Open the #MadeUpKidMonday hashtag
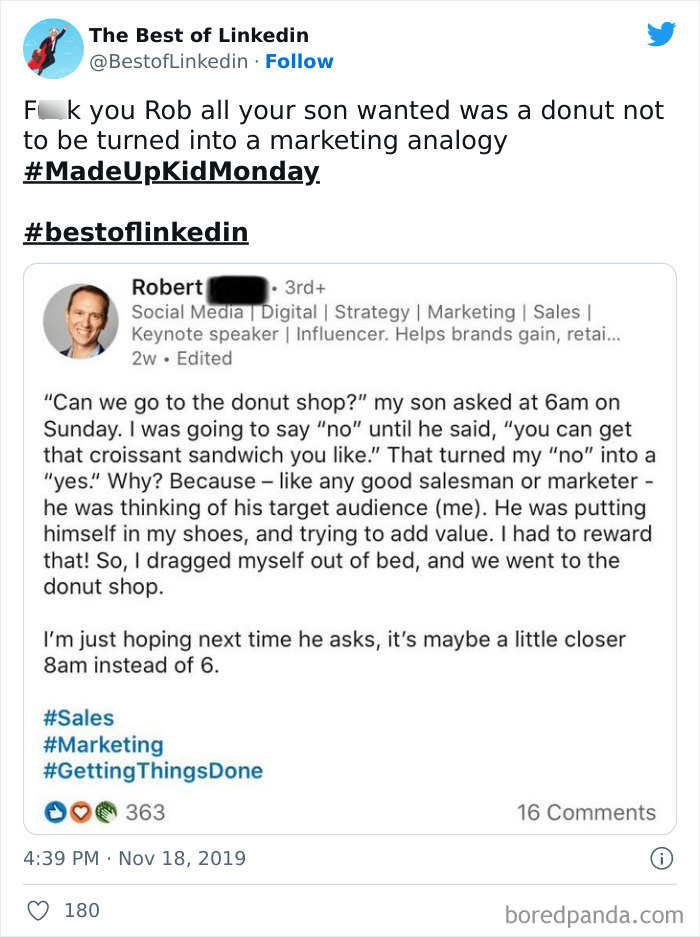 [171, 171]
